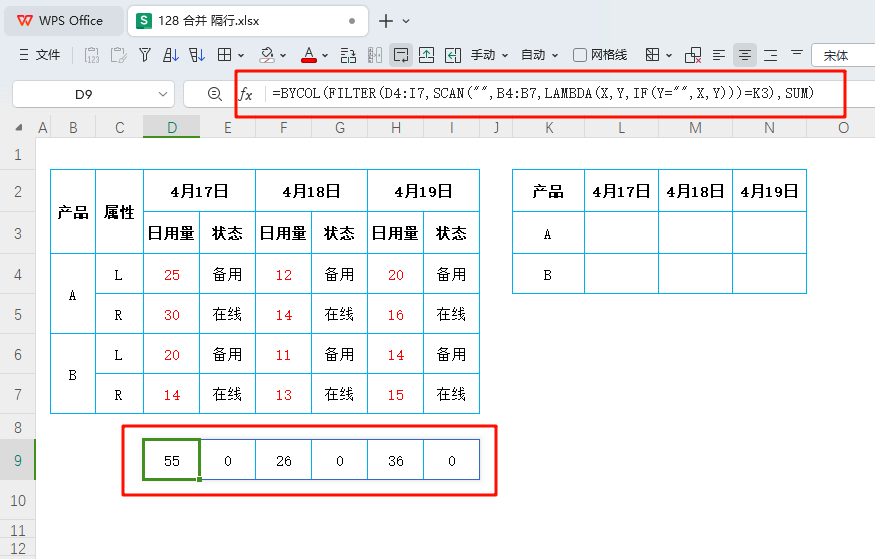Open the 文件 menu
875x559 pixels.
click(x=39, y=55)
